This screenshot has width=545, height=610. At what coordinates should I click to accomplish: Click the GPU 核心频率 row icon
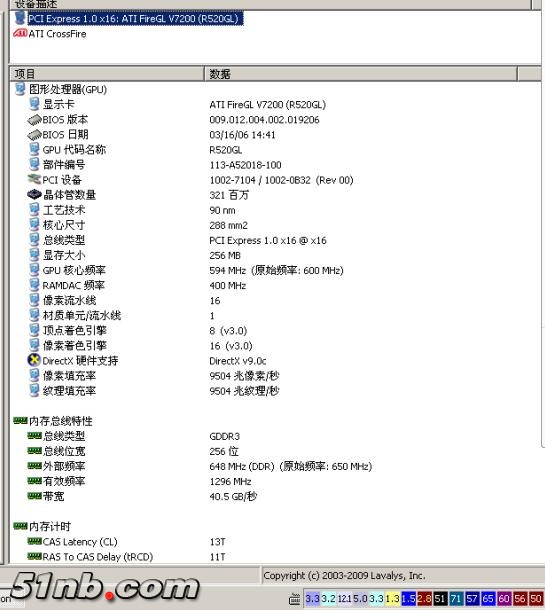[34, 270]
